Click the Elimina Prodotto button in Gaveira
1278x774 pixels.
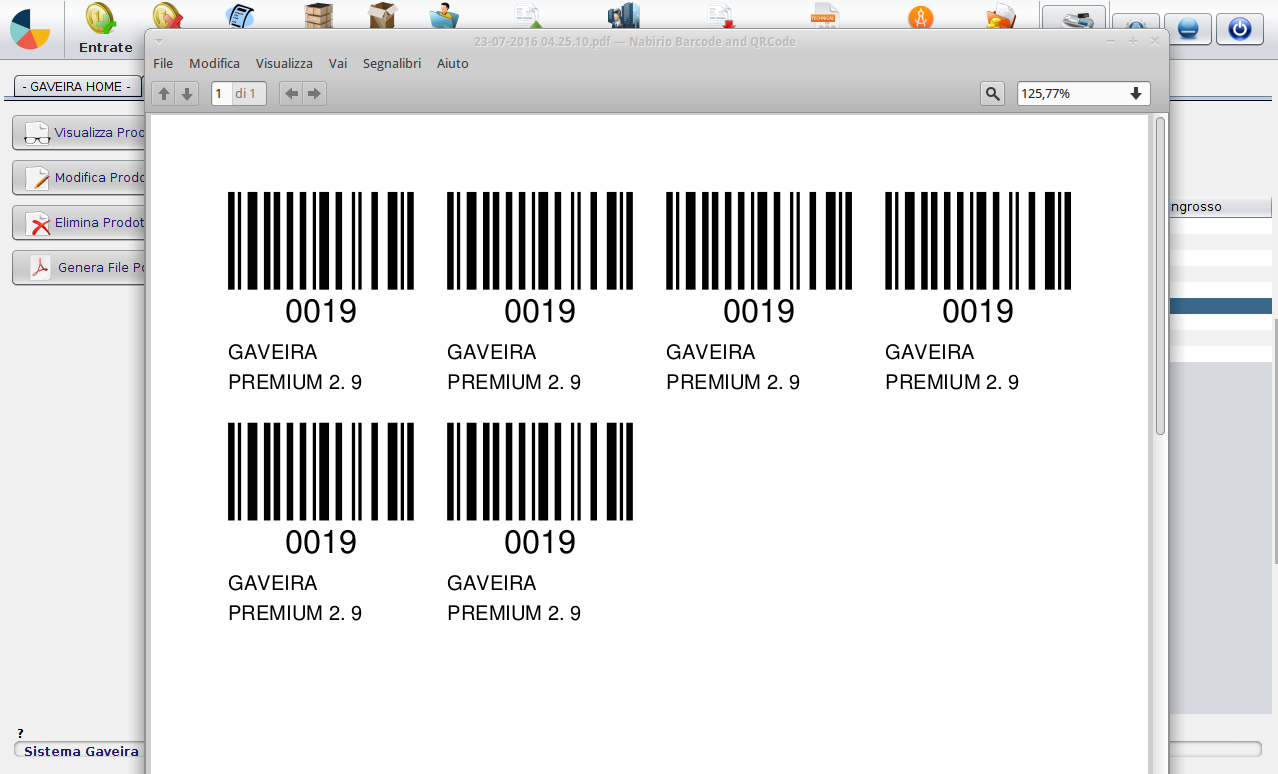point(80,222)
